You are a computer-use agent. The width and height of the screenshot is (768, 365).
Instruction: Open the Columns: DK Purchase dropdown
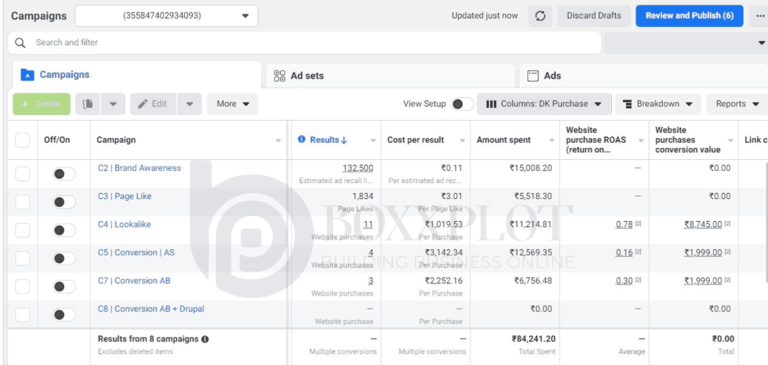(x=544, y=104)
